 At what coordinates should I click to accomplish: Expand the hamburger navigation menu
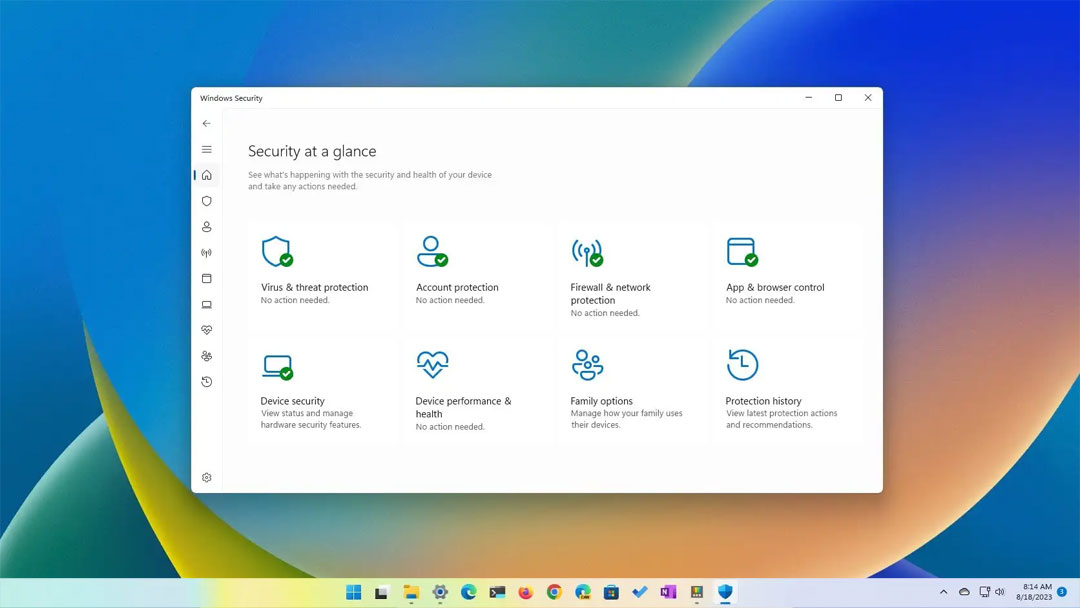(x=207, y=149)
